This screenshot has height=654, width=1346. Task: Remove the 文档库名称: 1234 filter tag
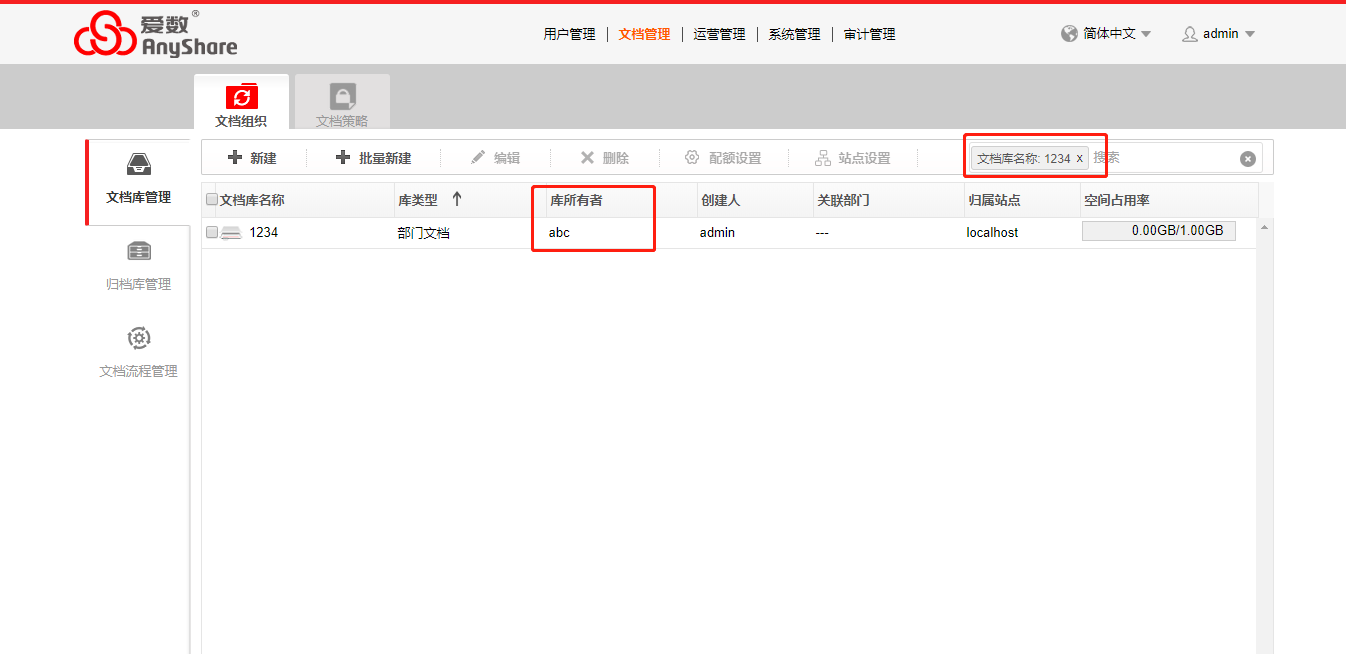click(x=1079, y=158)
